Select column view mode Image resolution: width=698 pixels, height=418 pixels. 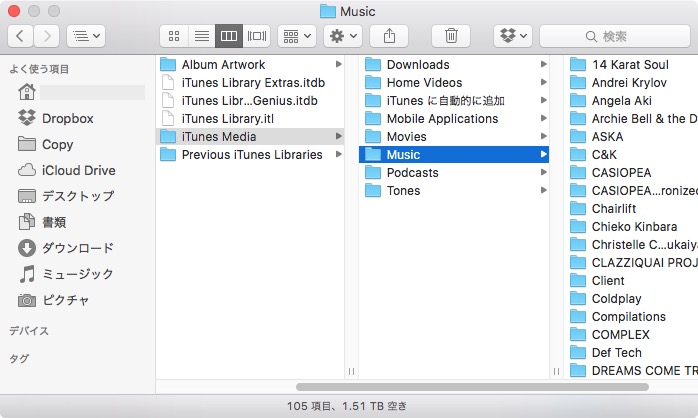coord(229,36)
